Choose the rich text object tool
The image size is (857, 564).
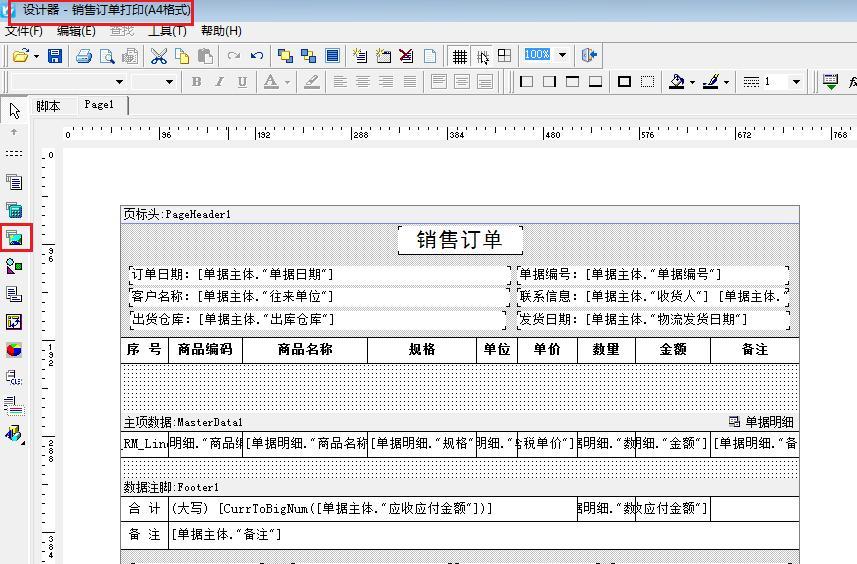coord(14,406)
